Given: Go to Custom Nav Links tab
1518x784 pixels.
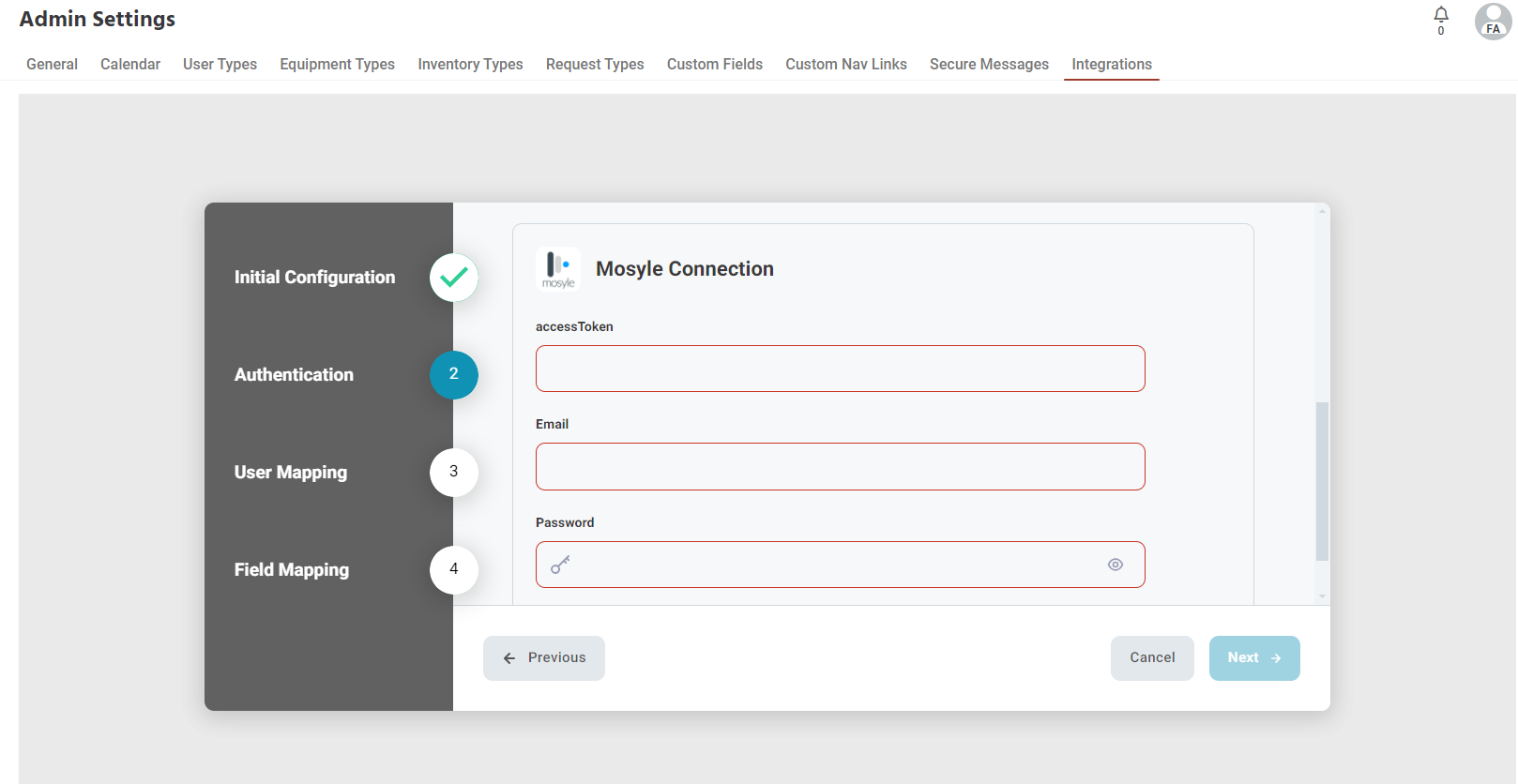Looking at the screenshot, I should click(x=846, y=64).
